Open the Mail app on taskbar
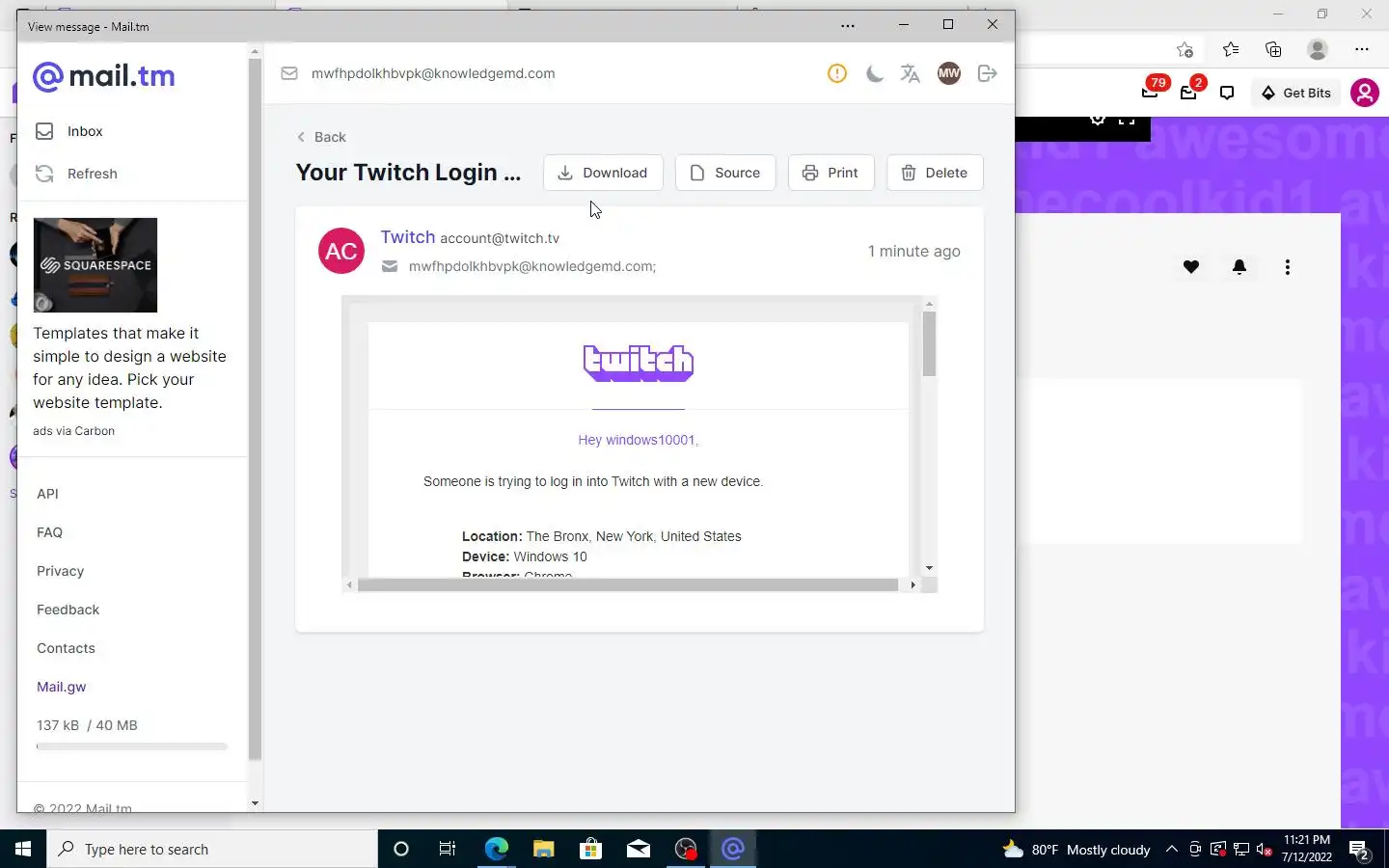The height and width of the screenshot is (868, 1389). coord(639,849)
